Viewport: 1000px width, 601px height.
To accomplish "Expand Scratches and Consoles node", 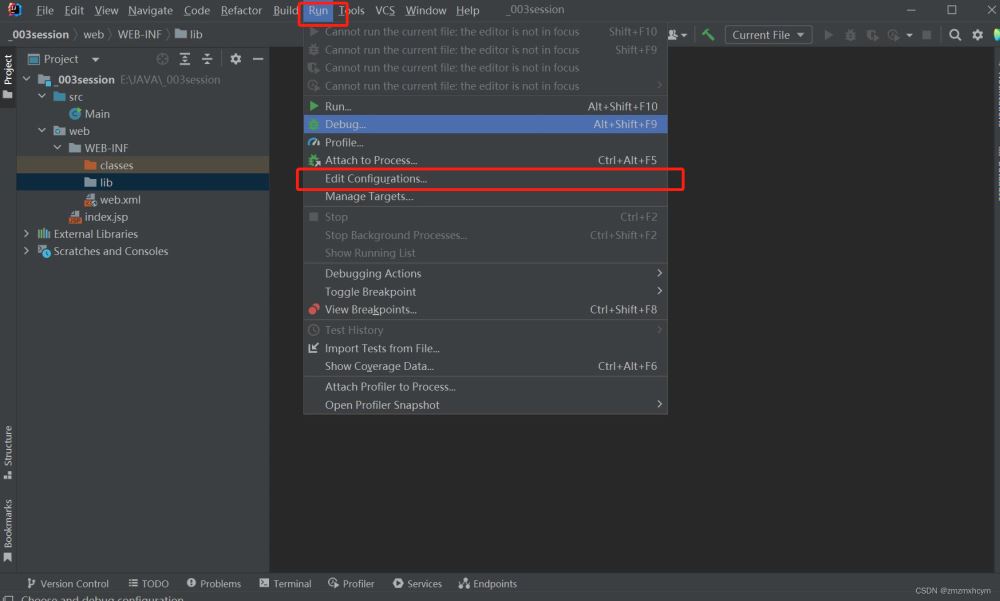I will coord(27,251).
